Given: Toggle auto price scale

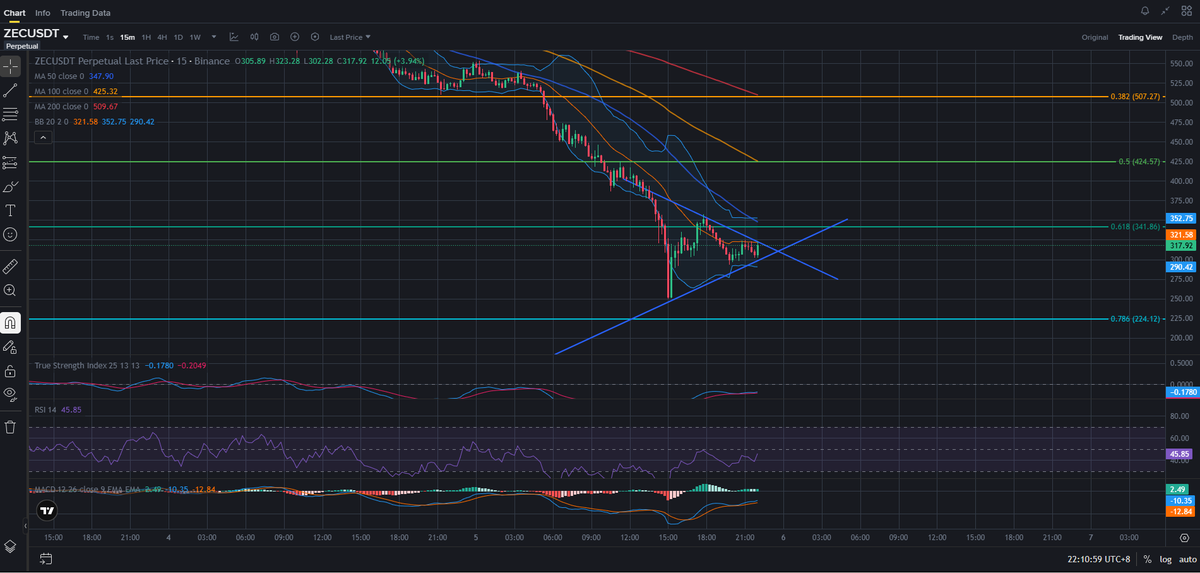Looking at the screenshot, I should 1187,558.
